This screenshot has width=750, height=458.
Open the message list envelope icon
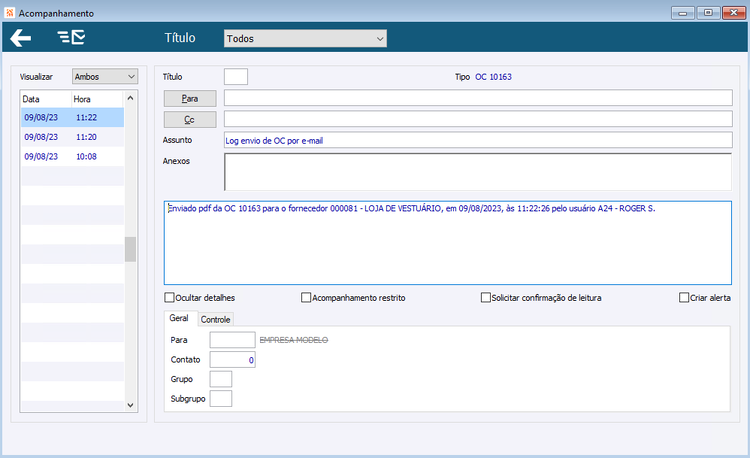(x=71, y=37)
